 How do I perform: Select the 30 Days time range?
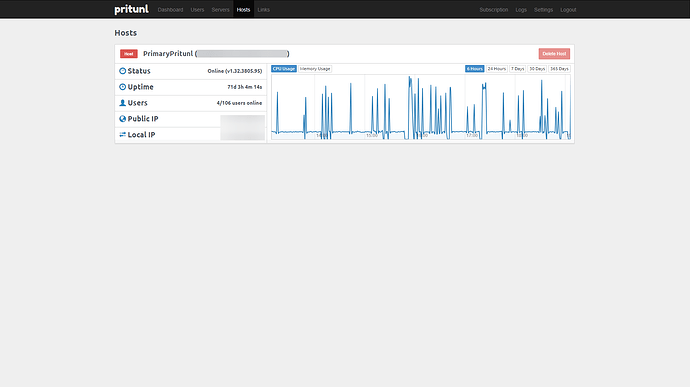(537, 69)
